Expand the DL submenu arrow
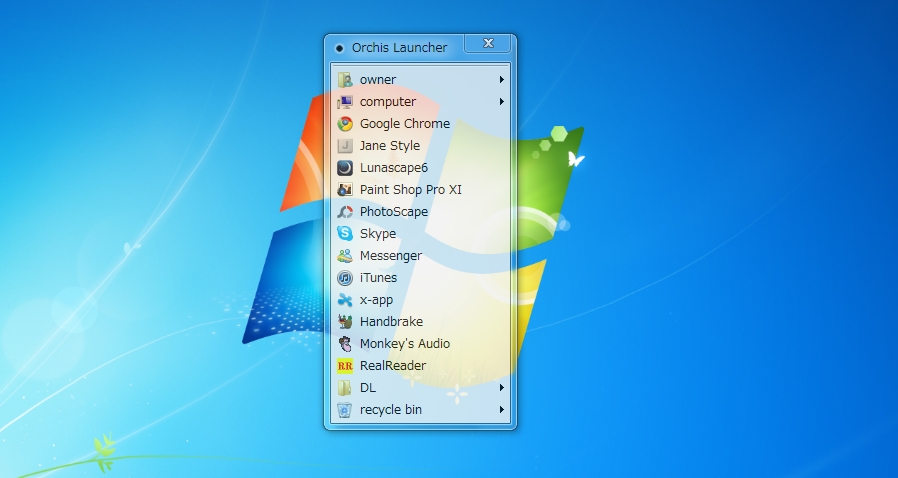Screen dimensions: 898x478 pos(502,388)
